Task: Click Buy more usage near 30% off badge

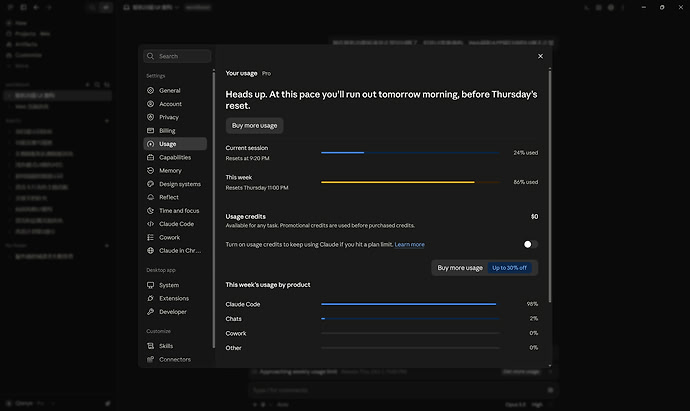Action: (460, 268)
